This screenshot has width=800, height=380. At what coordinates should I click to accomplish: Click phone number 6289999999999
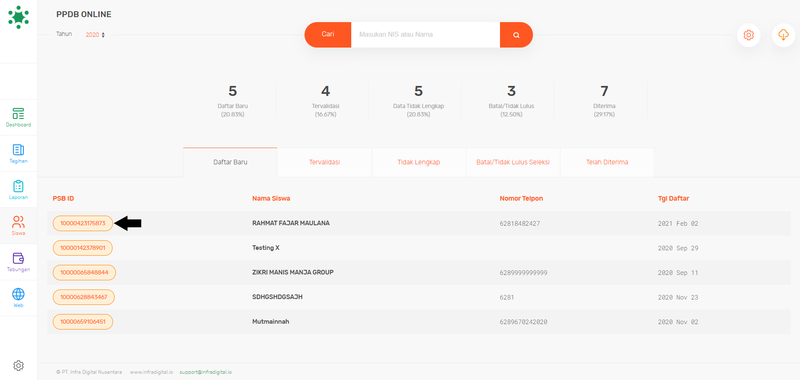(x=523, y=273)
